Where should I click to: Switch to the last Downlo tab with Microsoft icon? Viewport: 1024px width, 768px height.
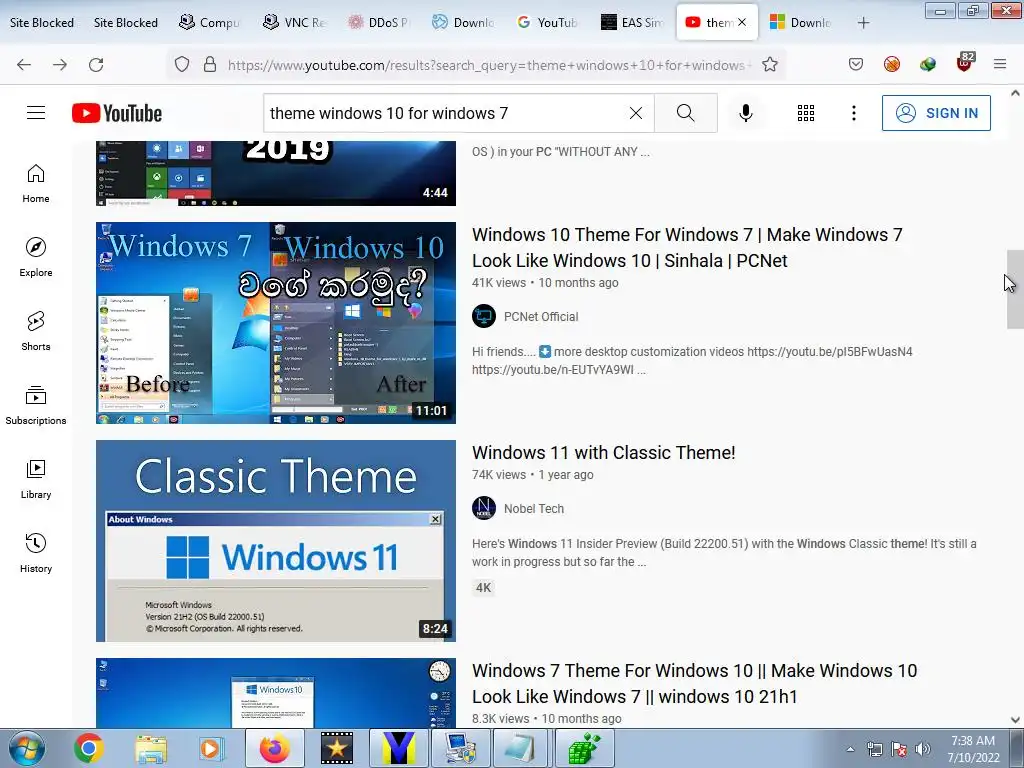[x=801, y=23]
